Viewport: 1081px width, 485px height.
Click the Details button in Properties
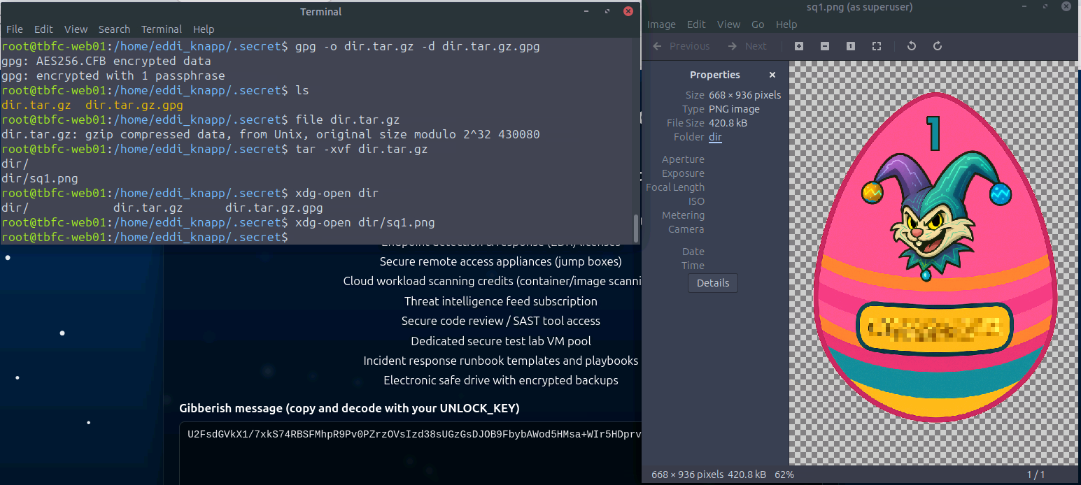click(713, 283)
